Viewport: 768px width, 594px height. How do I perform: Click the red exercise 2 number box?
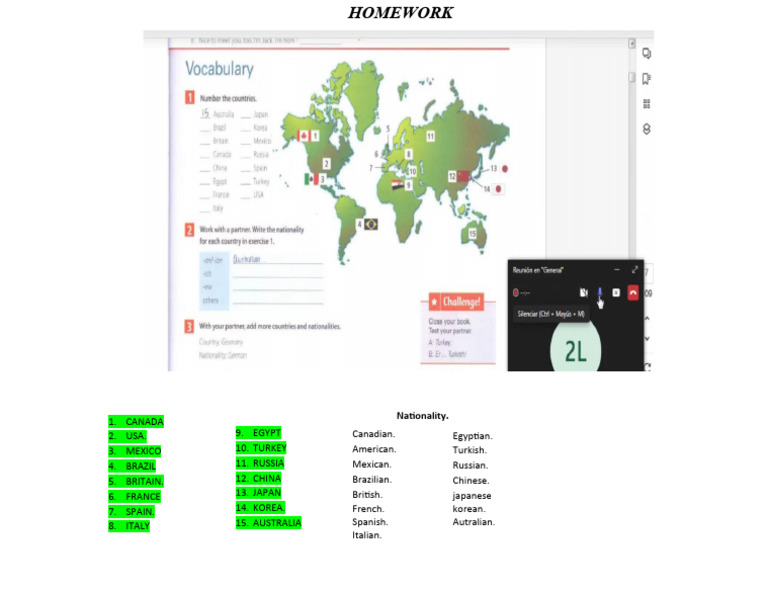click(190, 230)
